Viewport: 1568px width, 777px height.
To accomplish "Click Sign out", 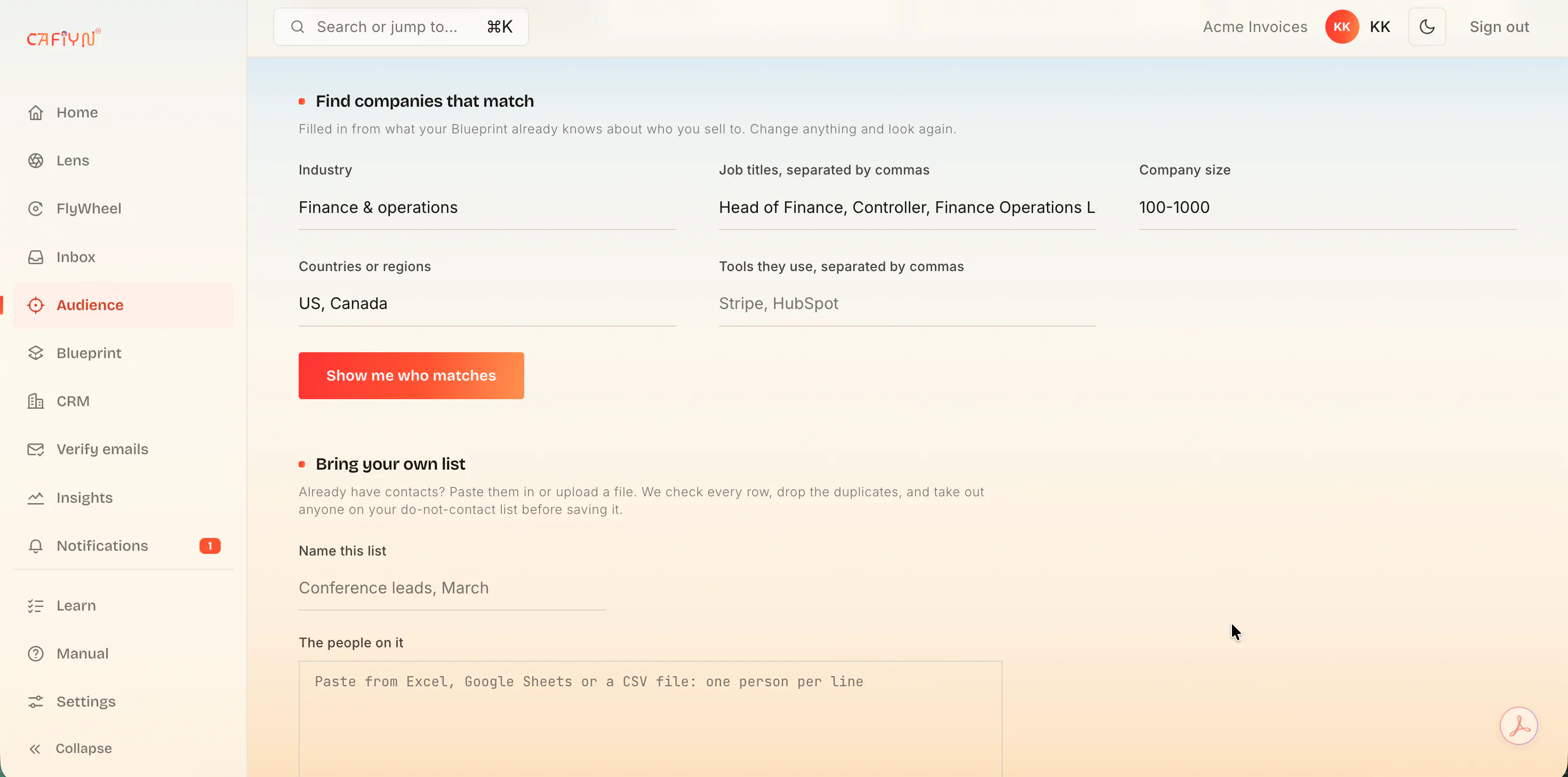I will (x=1499, y=27).
